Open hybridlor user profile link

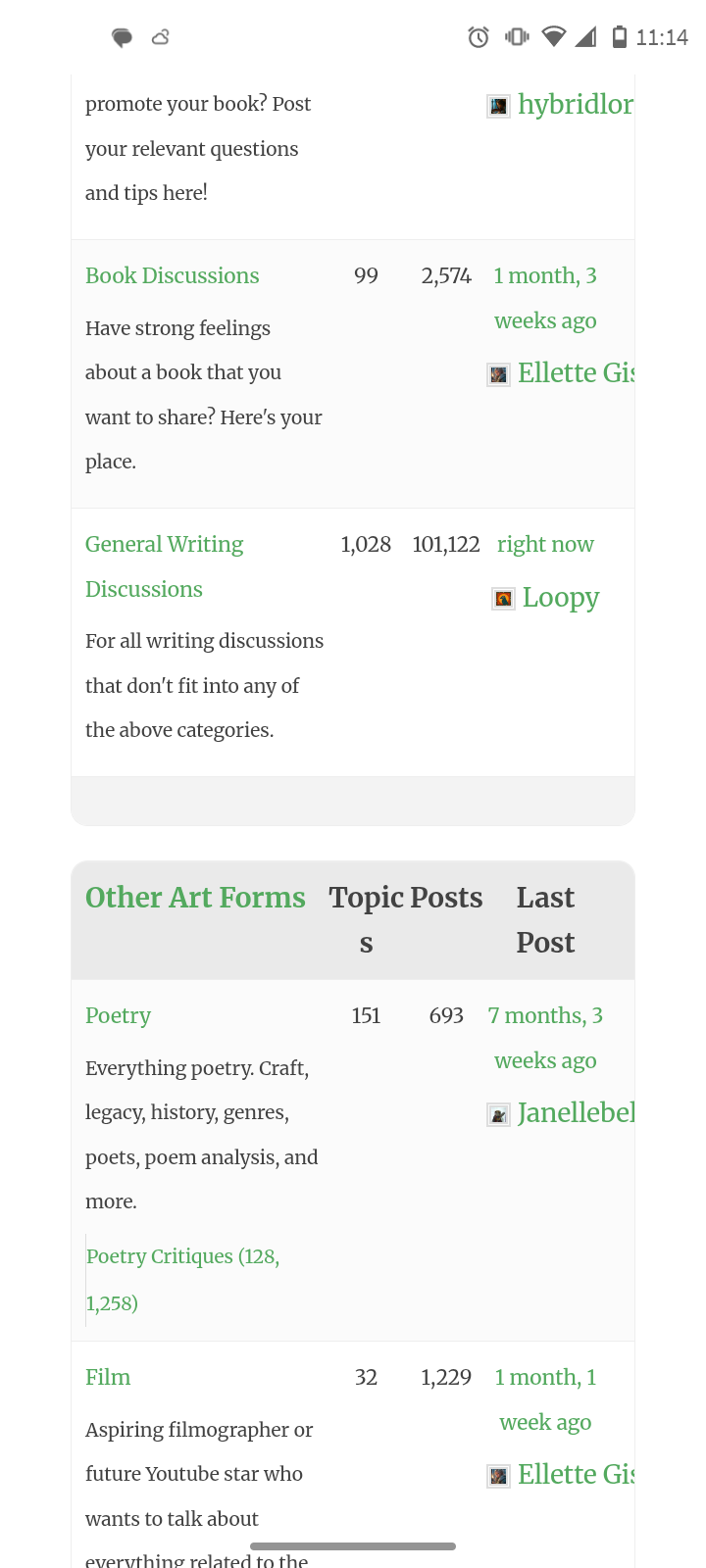(575, 104)
